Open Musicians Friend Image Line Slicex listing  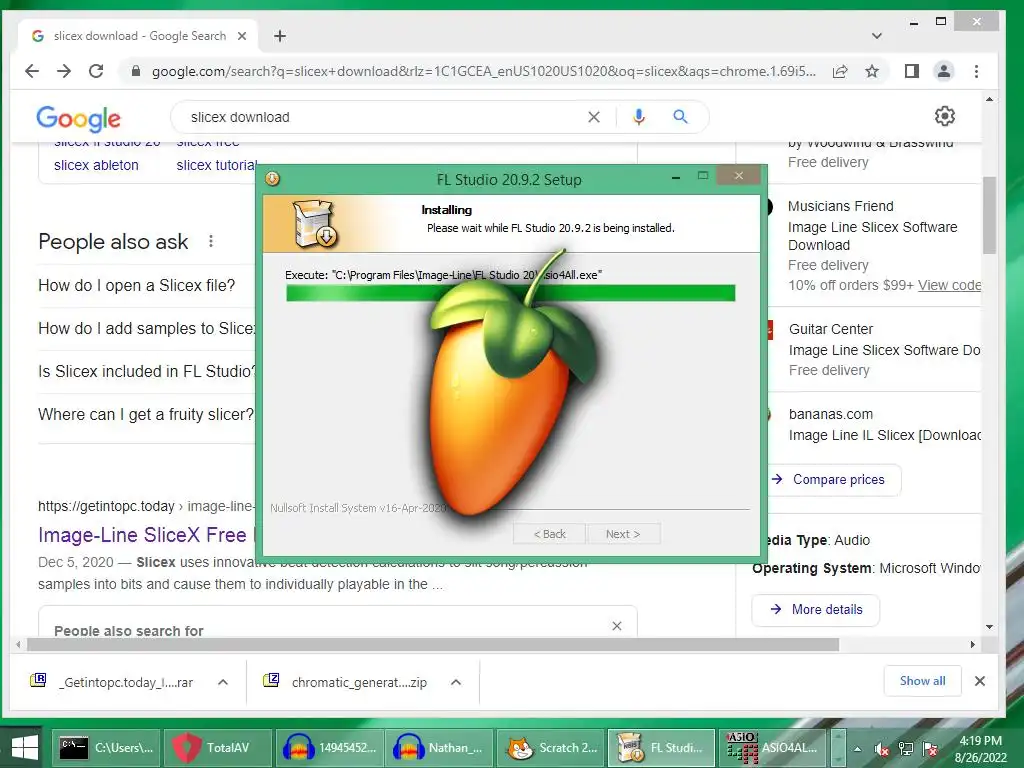[872, 236]
